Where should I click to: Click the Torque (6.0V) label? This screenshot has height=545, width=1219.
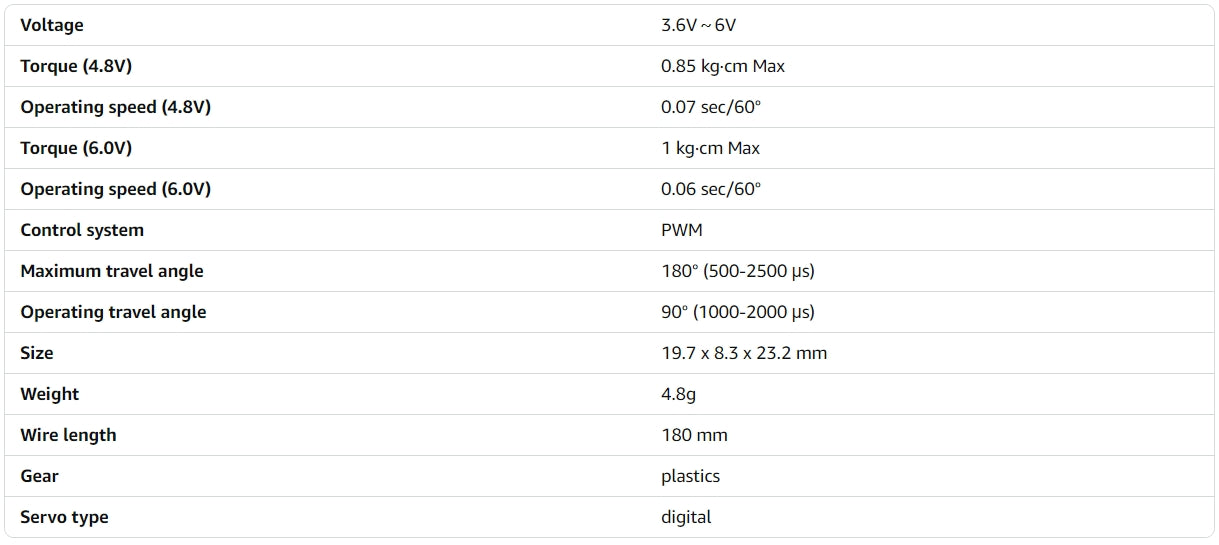tap(76, 148)
